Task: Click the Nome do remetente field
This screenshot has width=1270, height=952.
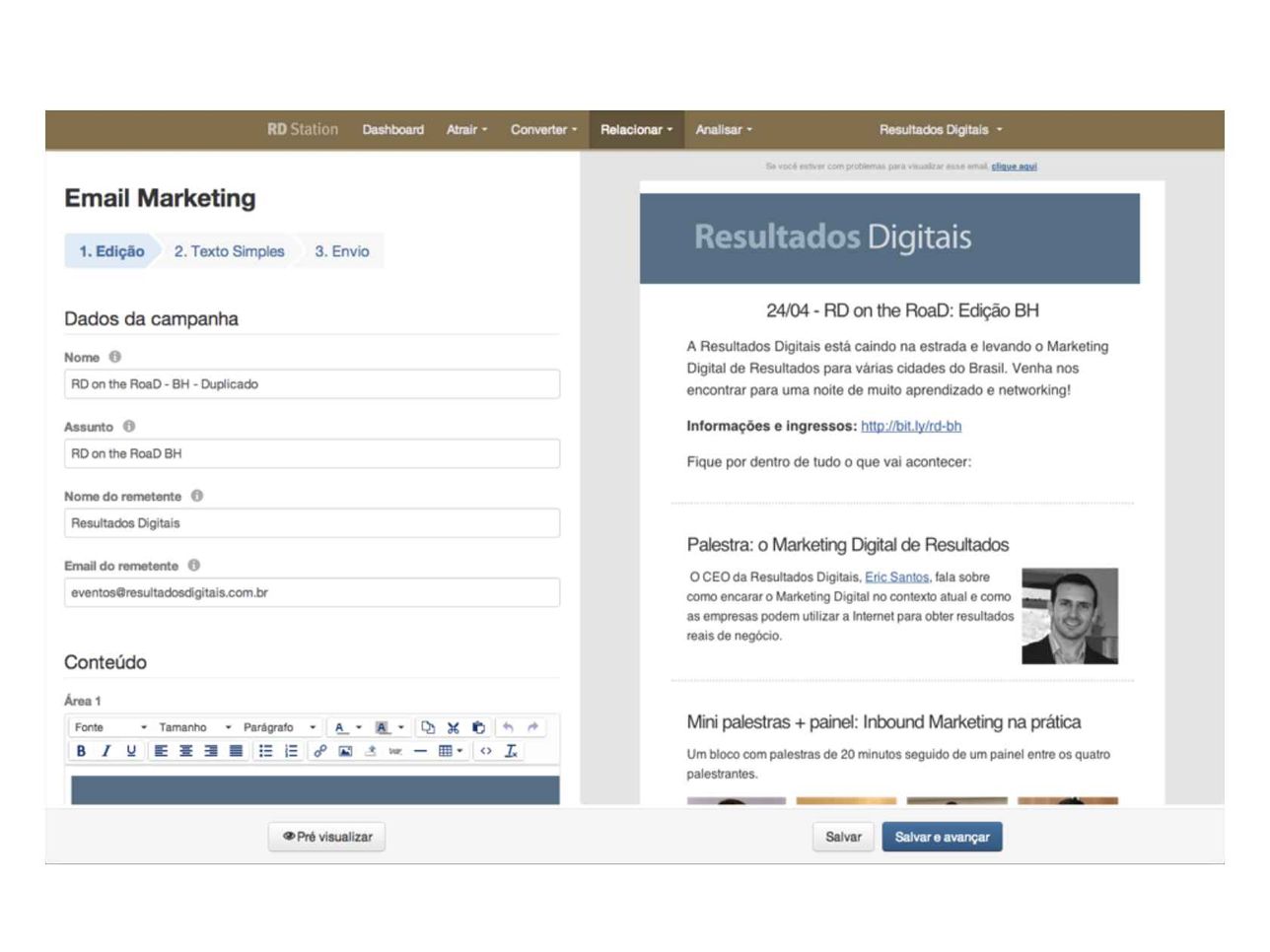Action: click(x=312, y=523)
